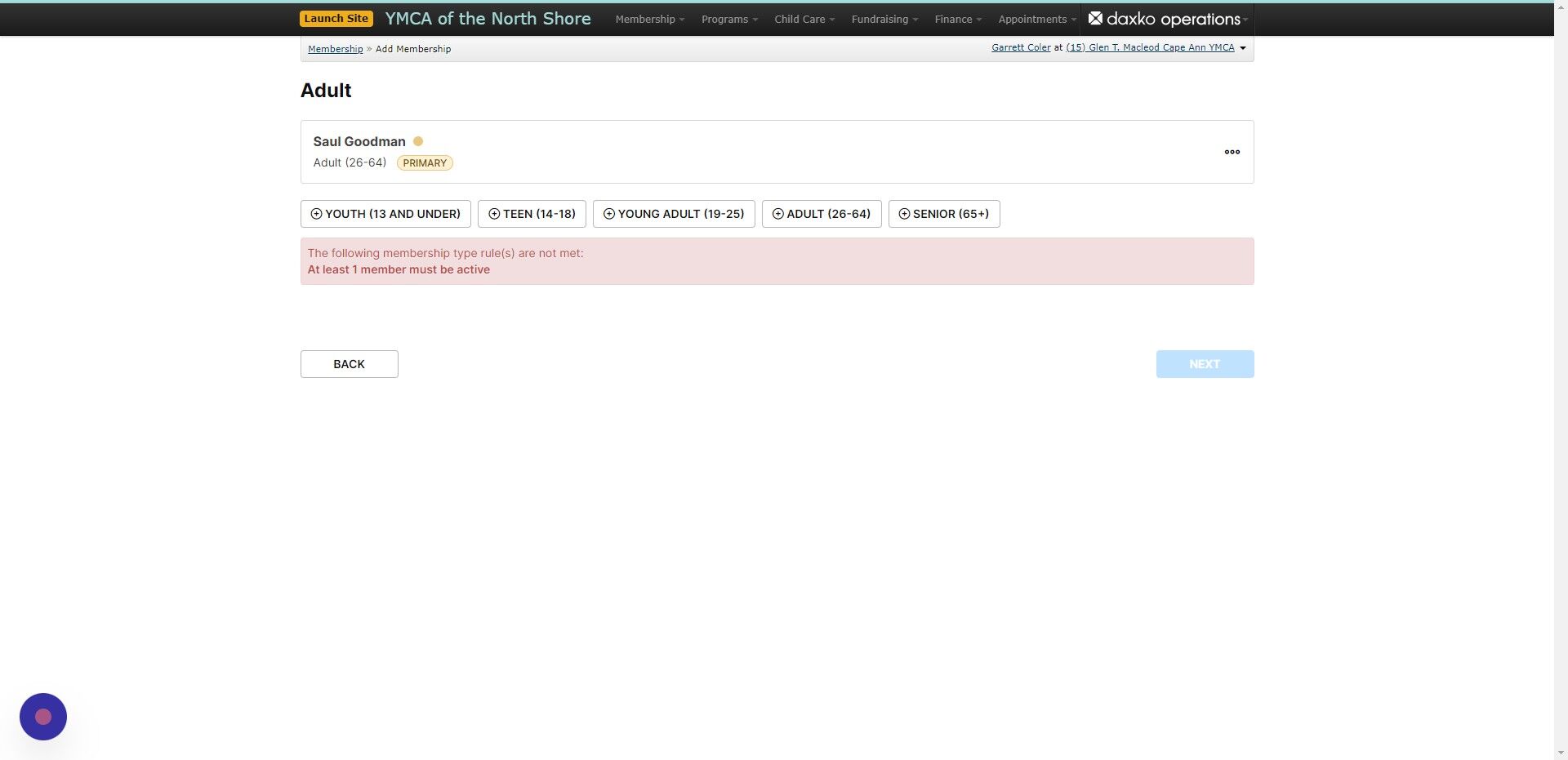Click the yellow status dot beside Saul Goodman
1568x760 pixels.
point(418,141)
